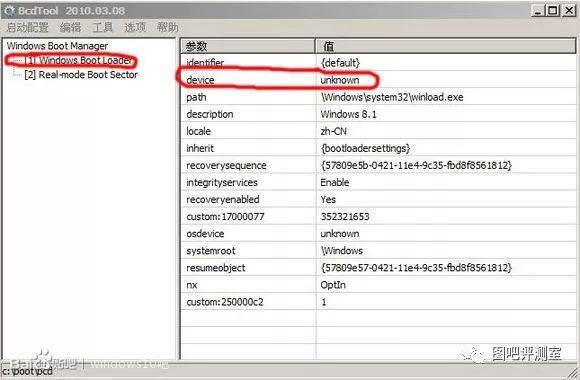Open the 帮助 menu
This screenshot has height=380, width=580.
(x=168, y=27)
